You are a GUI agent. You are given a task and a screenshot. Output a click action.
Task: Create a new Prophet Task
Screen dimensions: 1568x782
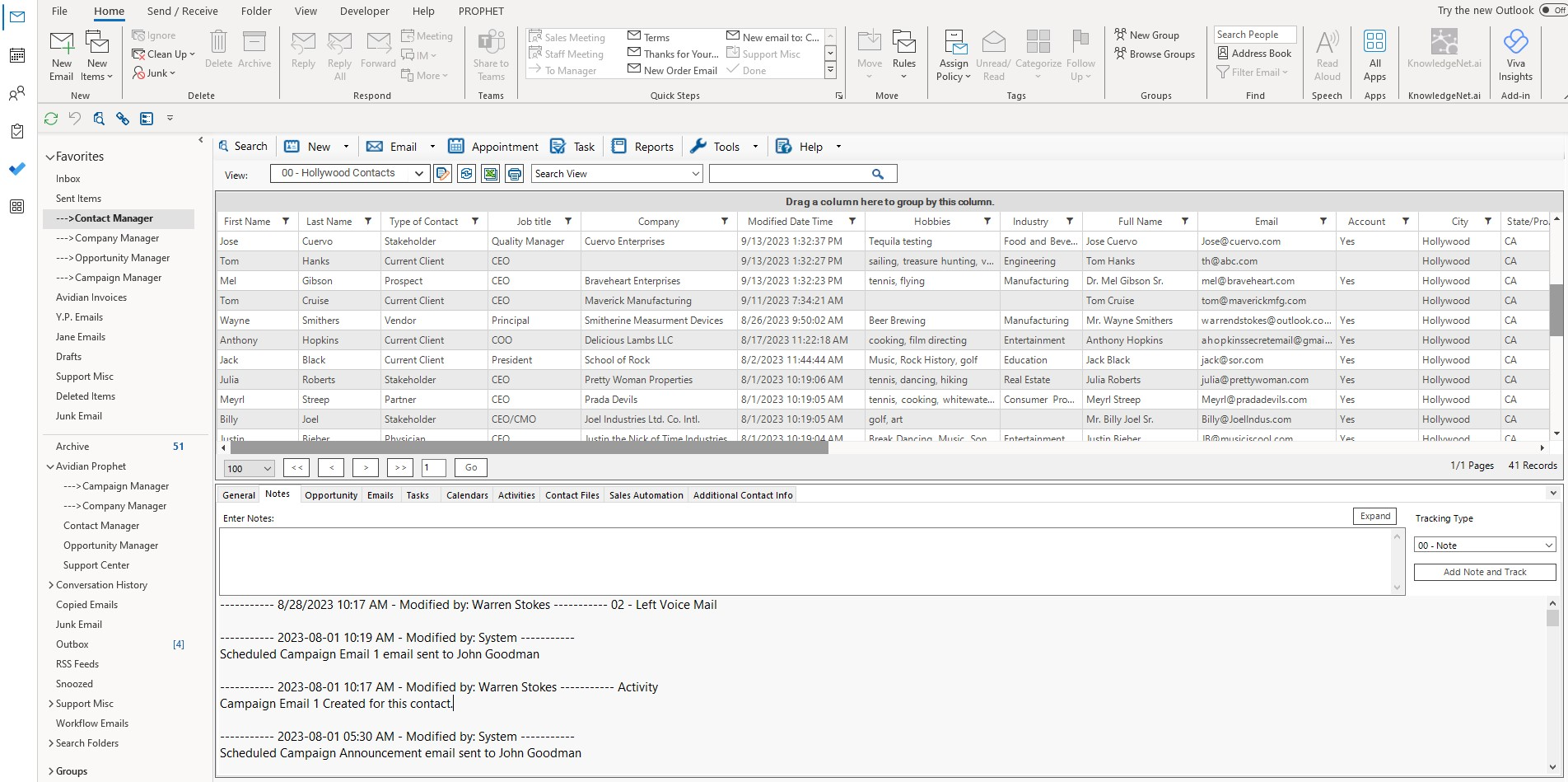click(x=572, y=146)
